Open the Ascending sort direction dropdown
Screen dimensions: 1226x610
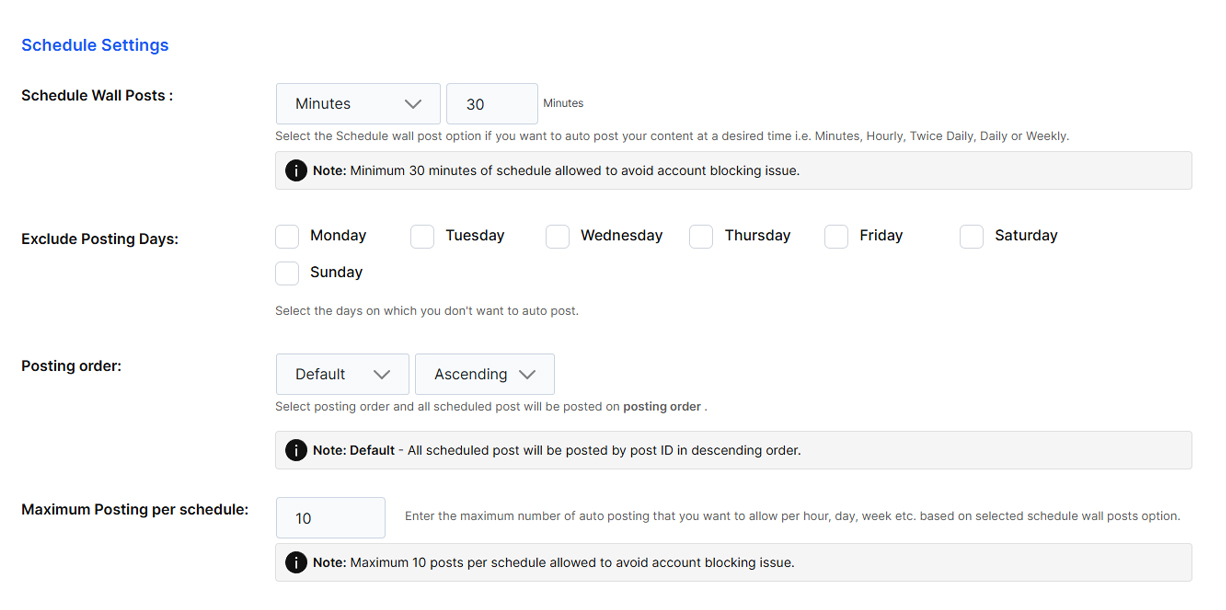click(484, 374)
